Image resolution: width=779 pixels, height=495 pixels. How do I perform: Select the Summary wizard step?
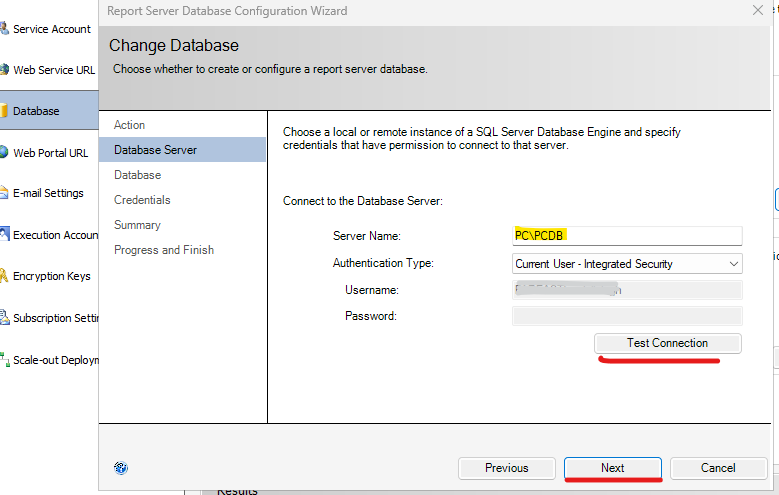tap(137, 225)
